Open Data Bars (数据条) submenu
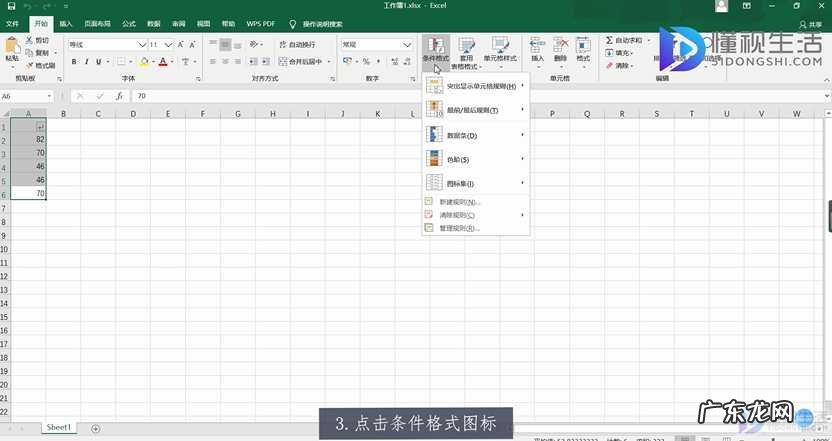The width and height of the screenshot is (832, 441). coord(476,135)
